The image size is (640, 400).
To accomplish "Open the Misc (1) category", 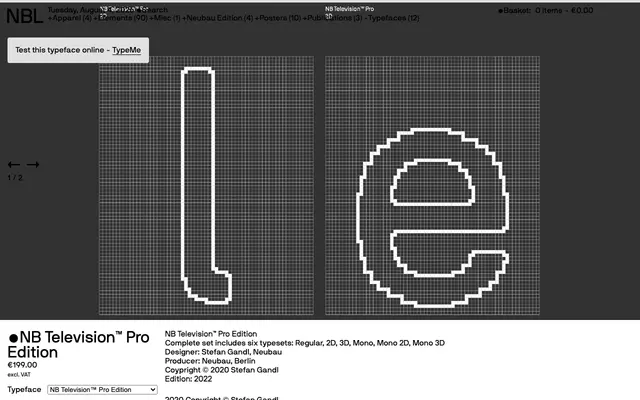I will pos(164,18).
